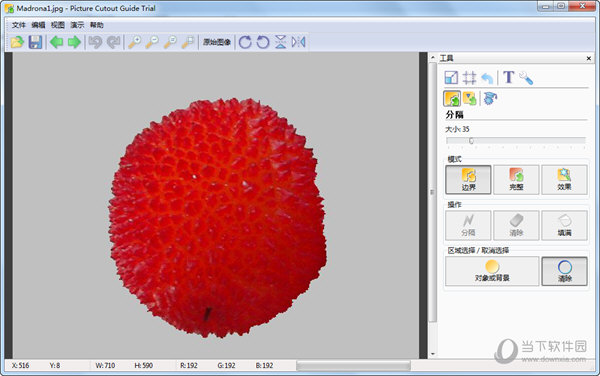
Task: Select the highlighted separation tool icon
Action: tap(452, 98)
